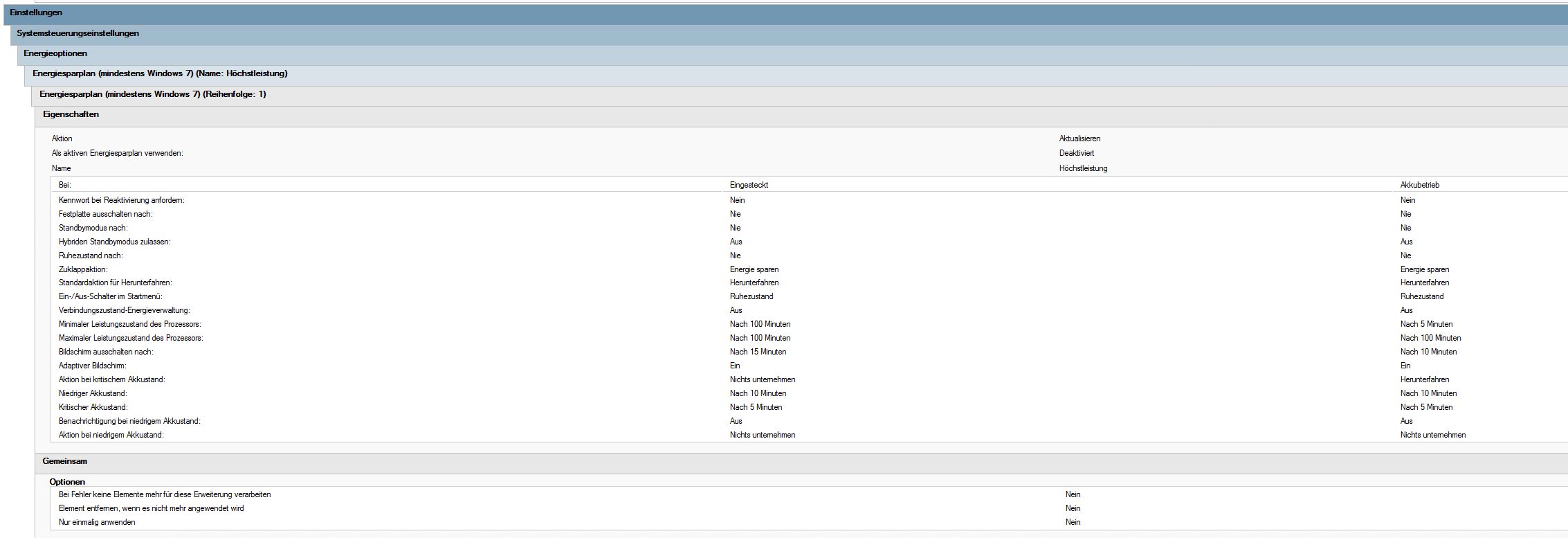
Task: Click Akkubetrieb 'Nach 10 Minuten' in Bildschirm row
Action: coord(1428,352)
